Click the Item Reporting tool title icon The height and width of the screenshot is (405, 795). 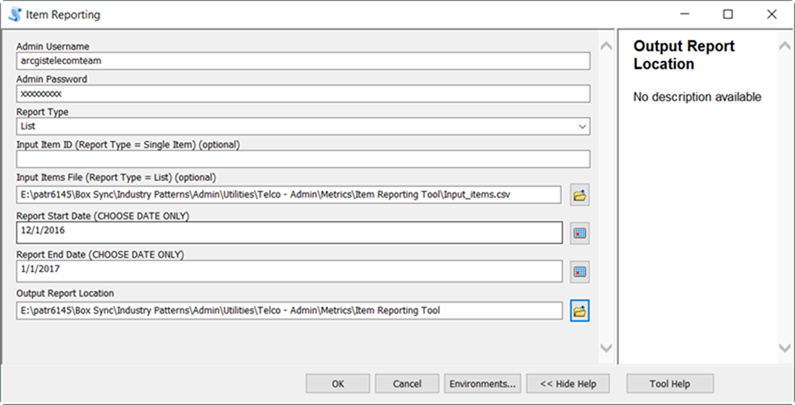point(13,15)
